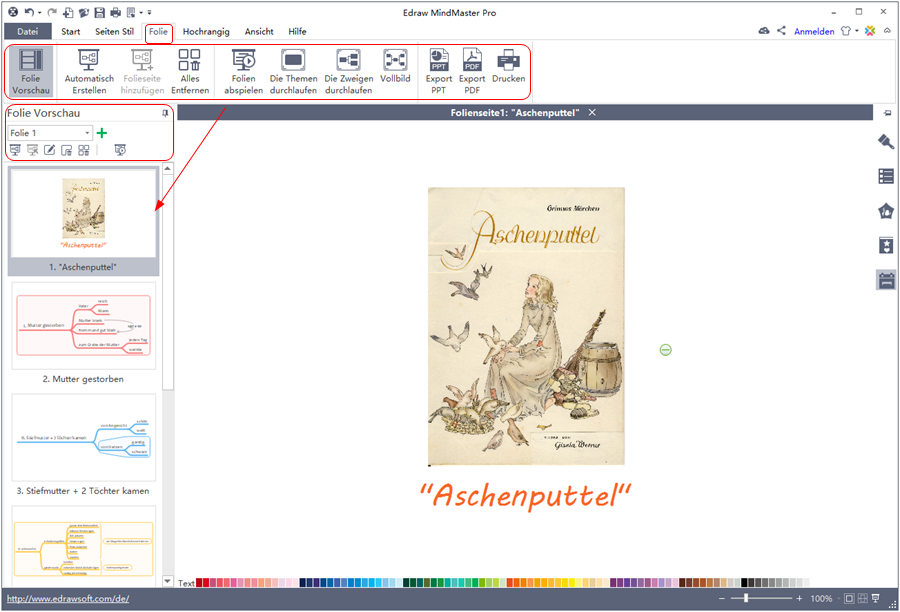Click Alles Entfernen slide icon
The width and height of the screenshot is (900, 612).
click(x=189, y=60)
